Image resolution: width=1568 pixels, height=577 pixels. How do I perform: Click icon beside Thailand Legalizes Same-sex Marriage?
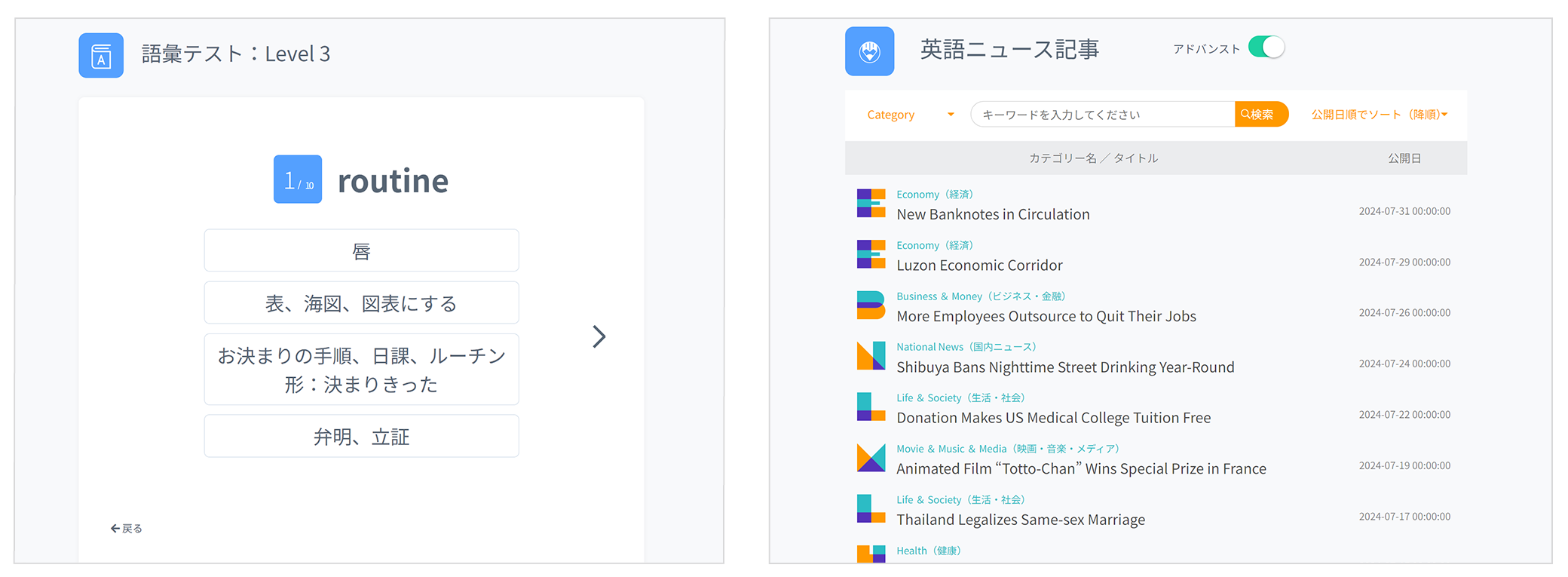pos(871,509)
